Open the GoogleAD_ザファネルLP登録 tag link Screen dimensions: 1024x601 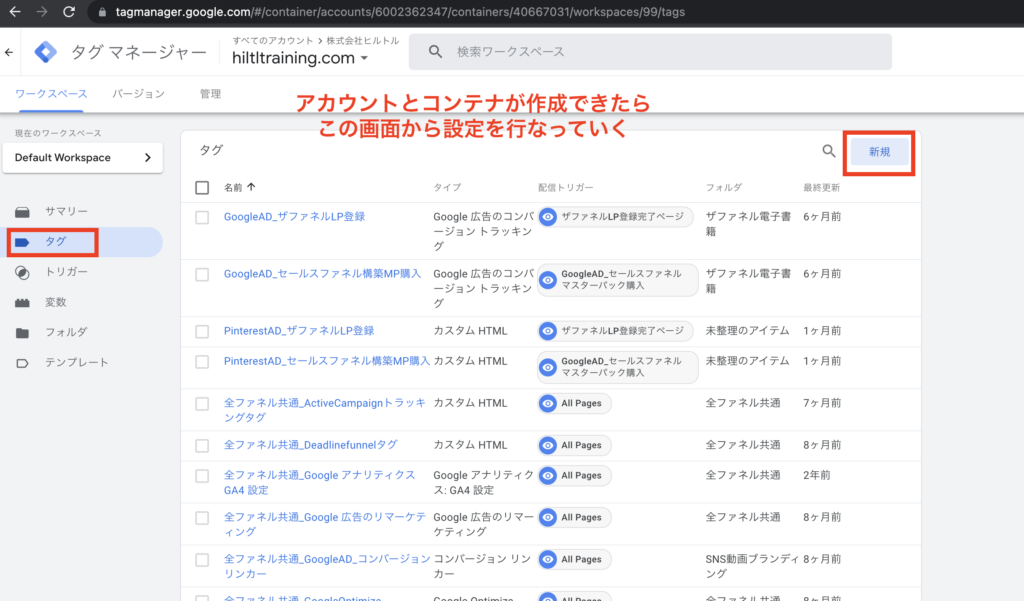point(295,217)
